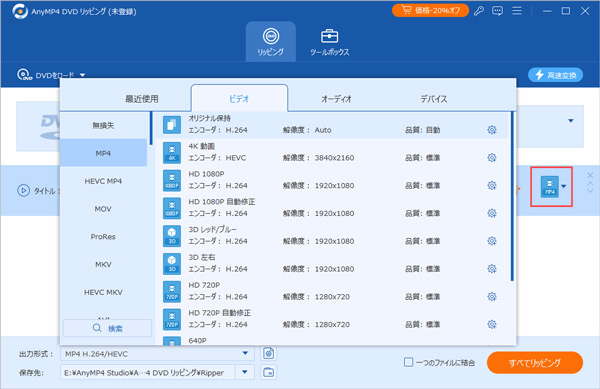The image size is (600, 389).
Task: Play the タイトル item
Action: [x=23, y=190]
